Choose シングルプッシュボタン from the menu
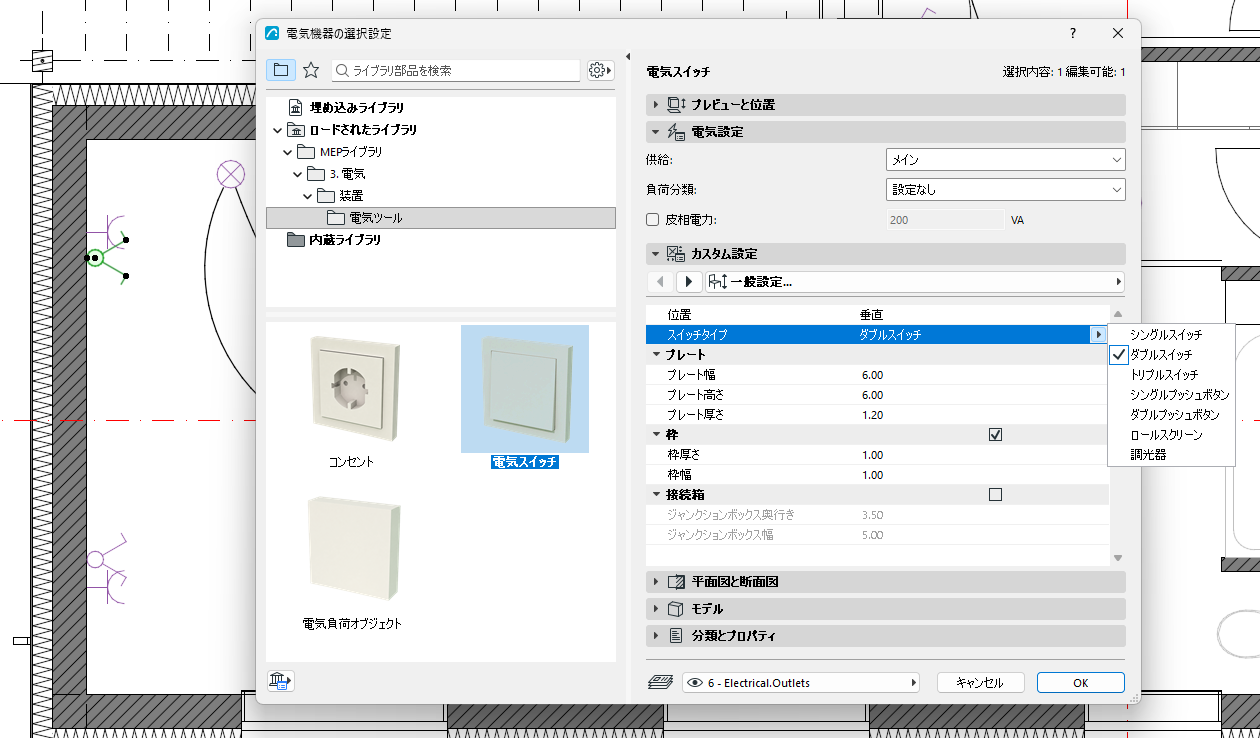The image size is (1260, 738). point(1172,395)
